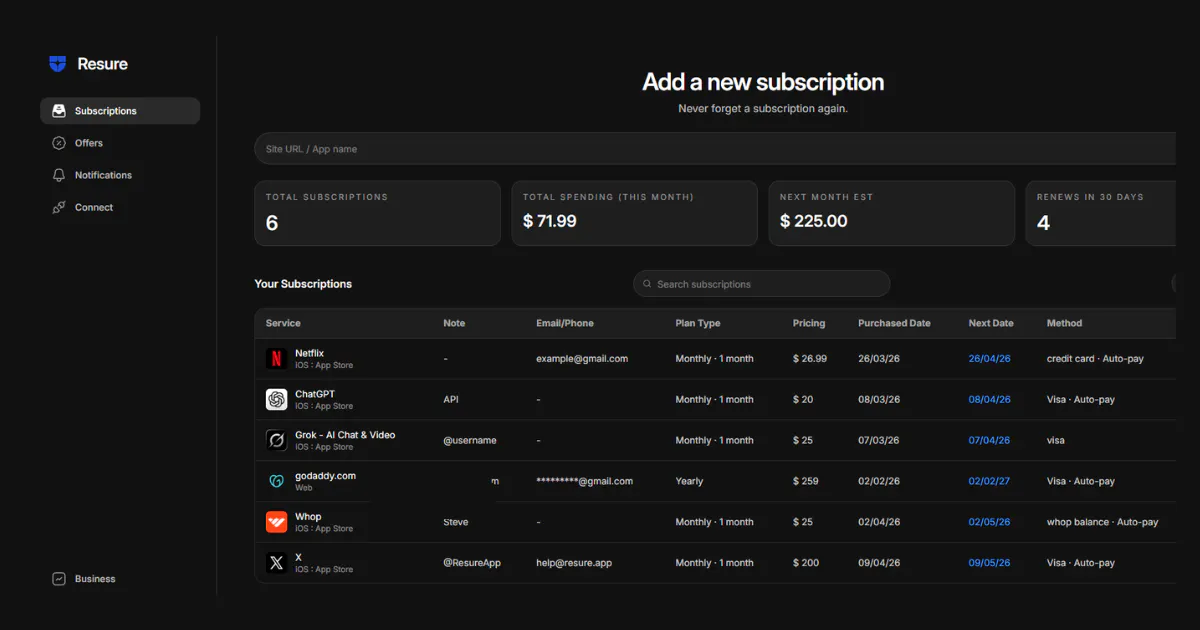Click help@resure.app email cell
Screen dimensions: 1200x630
[574, 563]
